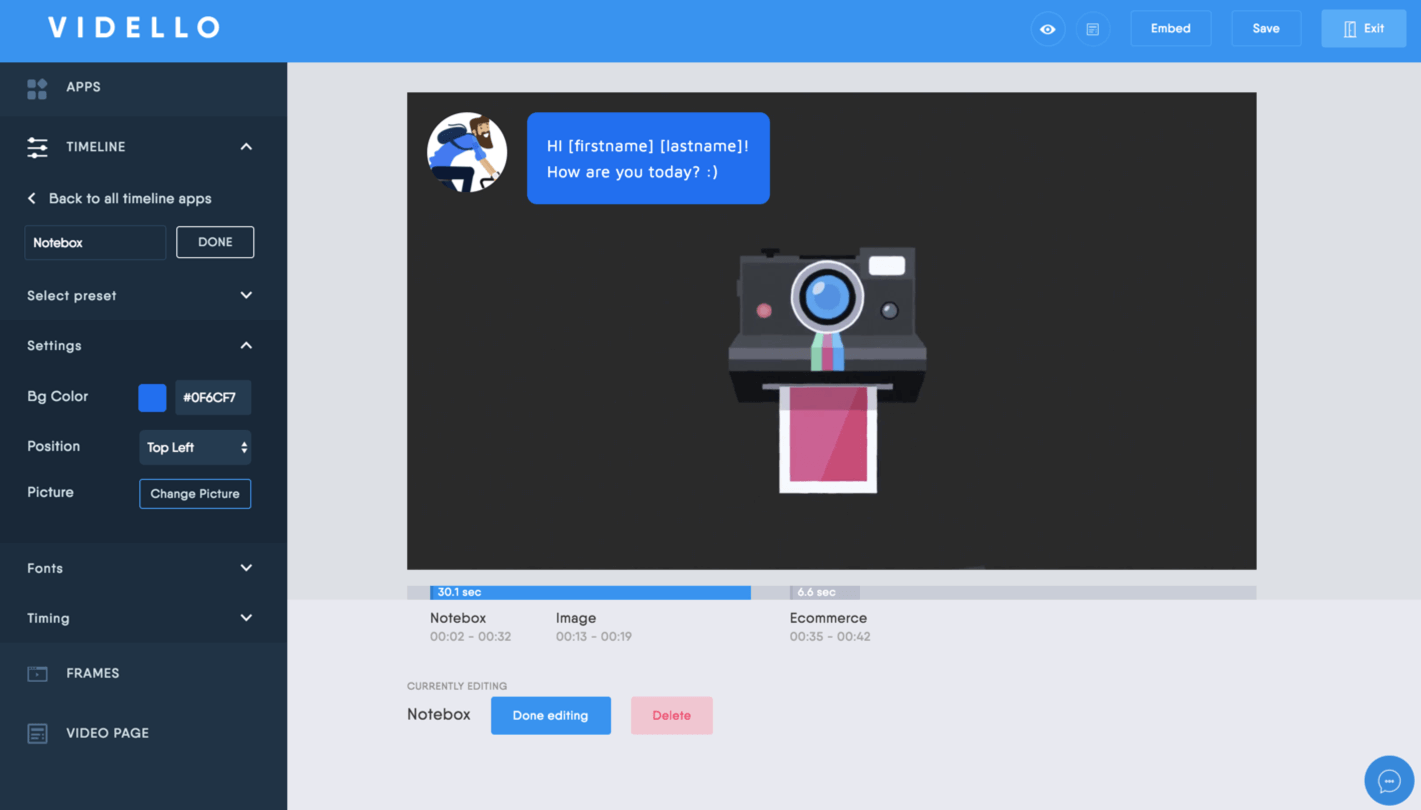Open the blue Bg Color swatch
1421x810 pixels.
(x=152, y=397)
